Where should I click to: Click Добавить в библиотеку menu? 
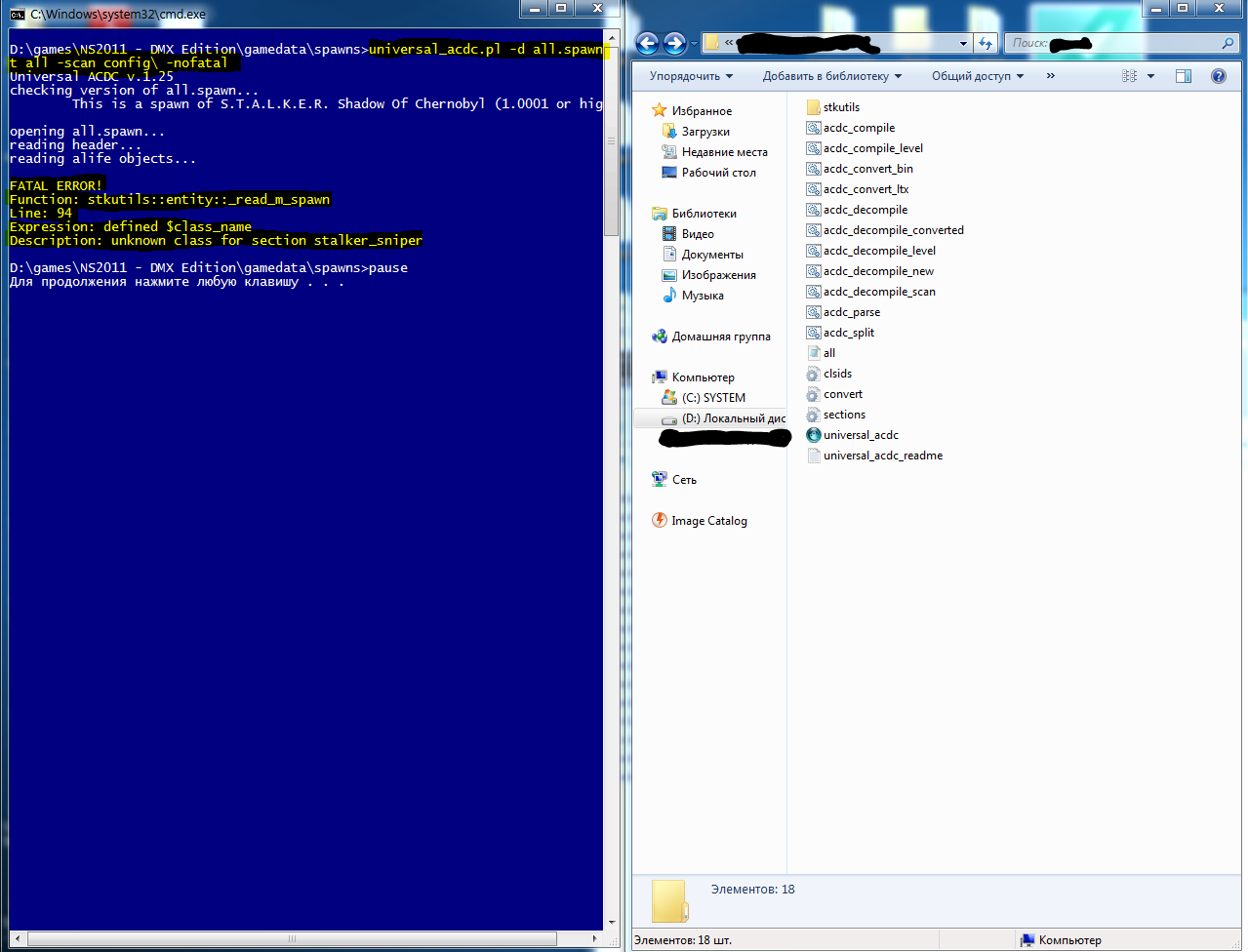(831, 76)
